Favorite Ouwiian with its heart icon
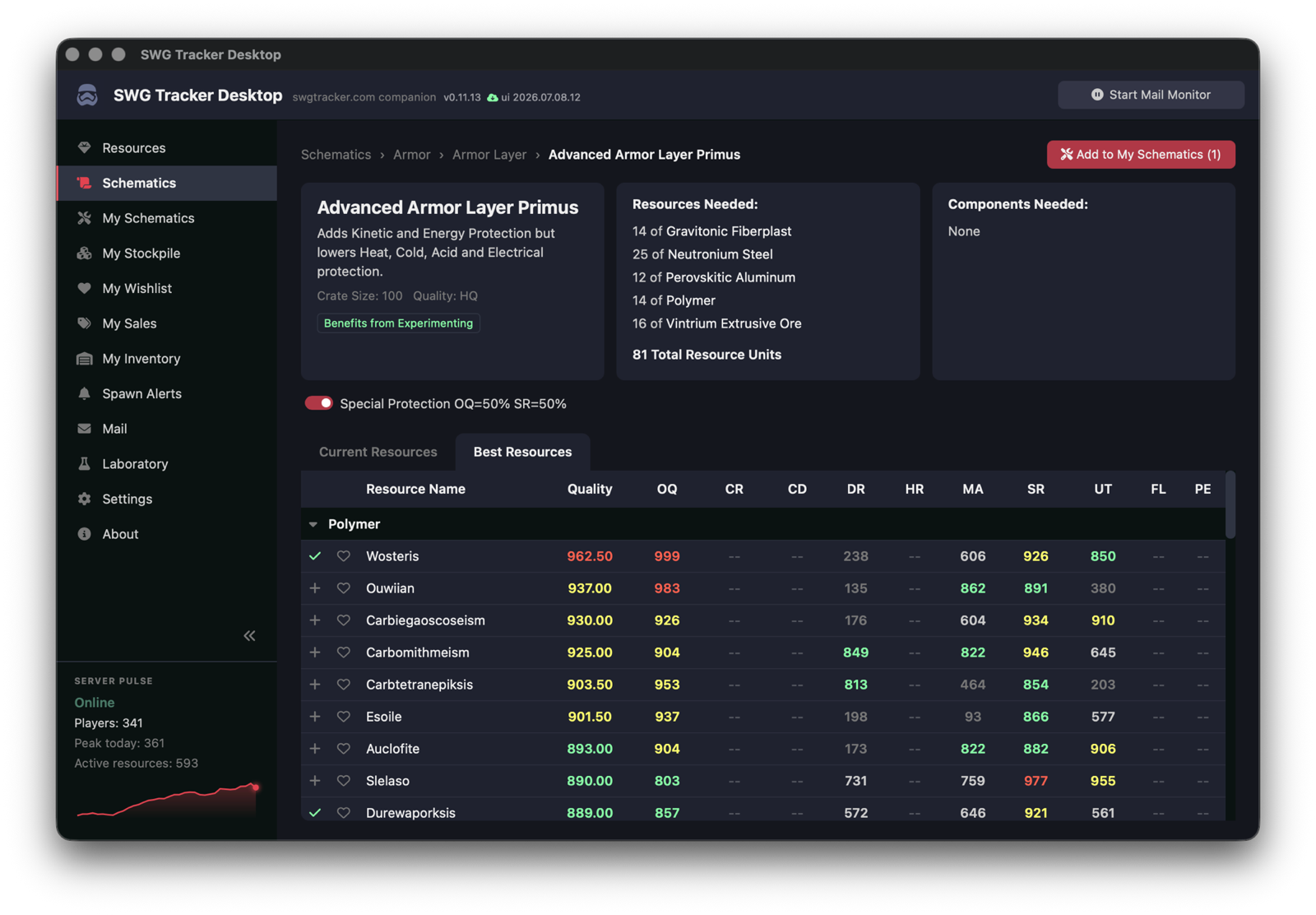This screenshot has height=915, width=1316. [344, 588]
